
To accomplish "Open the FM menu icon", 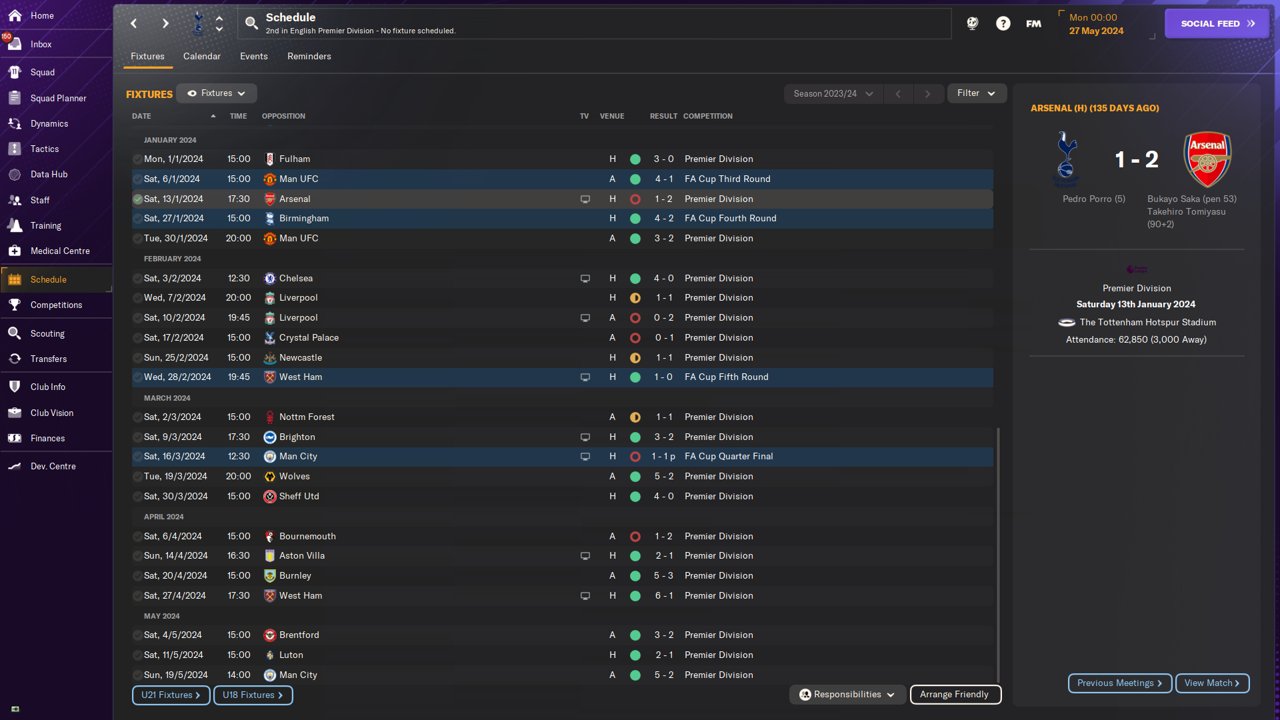I will tap(1033, 23).
